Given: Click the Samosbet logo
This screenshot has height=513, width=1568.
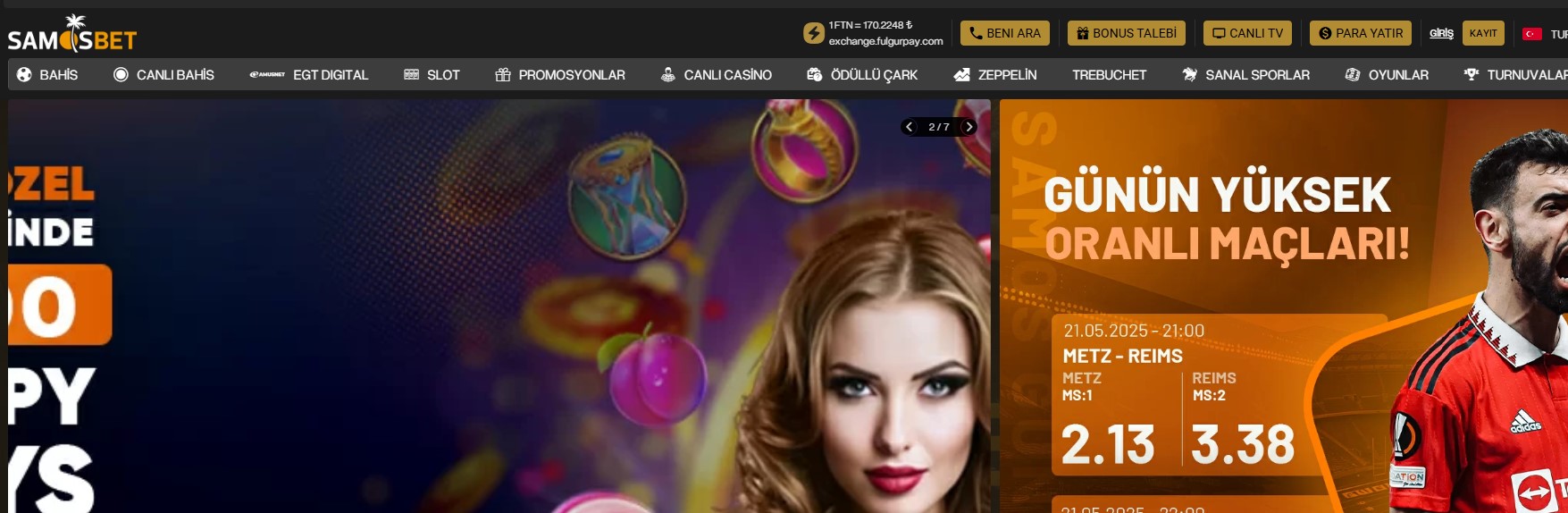Looking at the screenshot, I should (x=72, y=35).
